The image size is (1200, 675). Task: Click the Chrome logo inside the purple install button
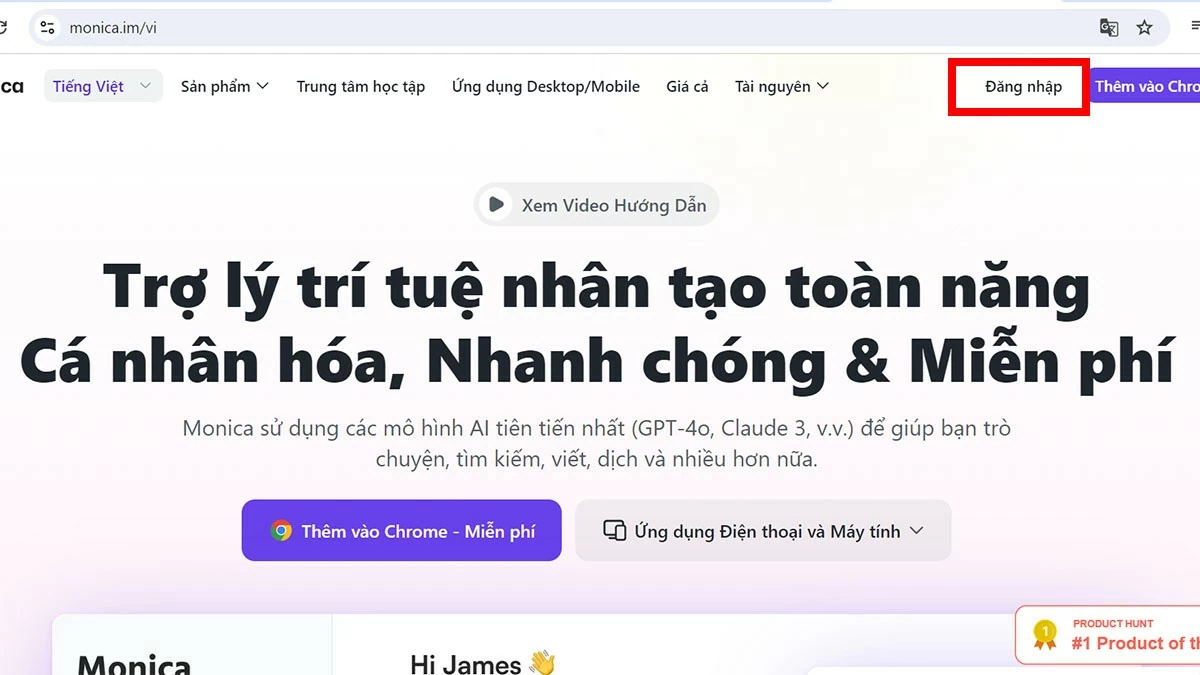(283, 531)
